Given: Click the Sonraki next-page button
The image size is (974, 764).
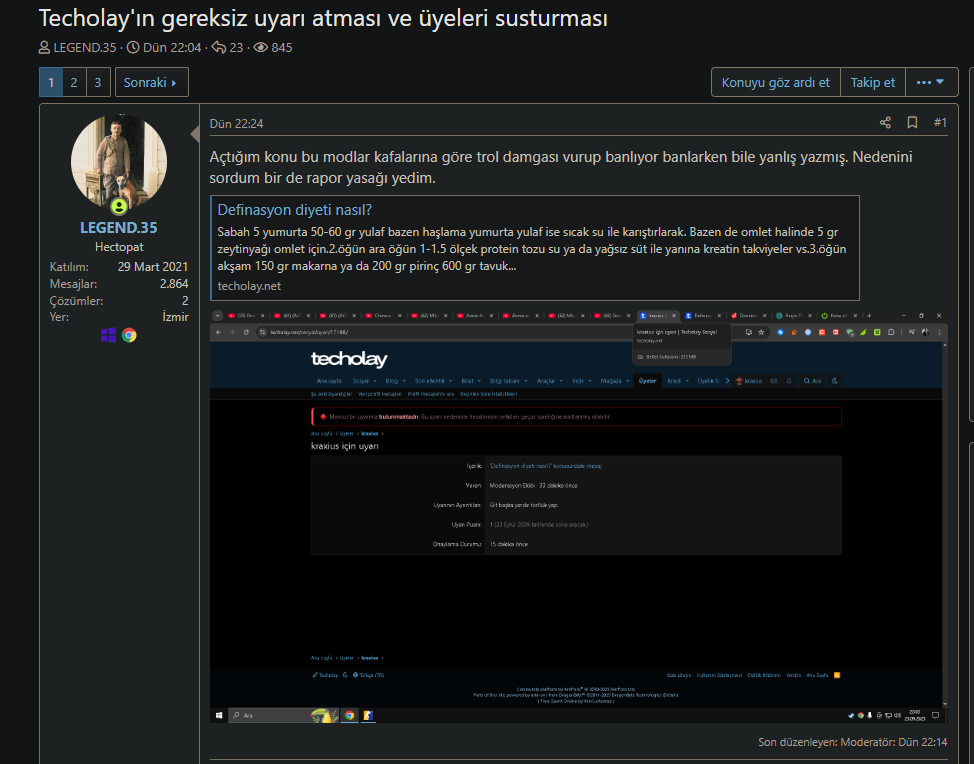Looking at the screenshot, I should pos(152,82).
